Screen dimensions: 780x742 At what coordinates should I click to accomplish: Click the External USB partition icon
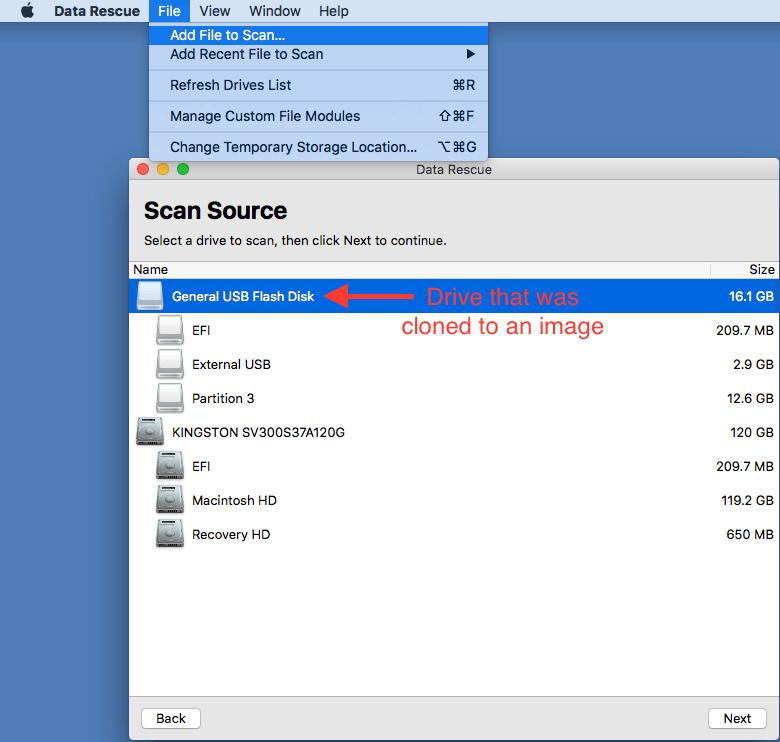click(170, 364)
